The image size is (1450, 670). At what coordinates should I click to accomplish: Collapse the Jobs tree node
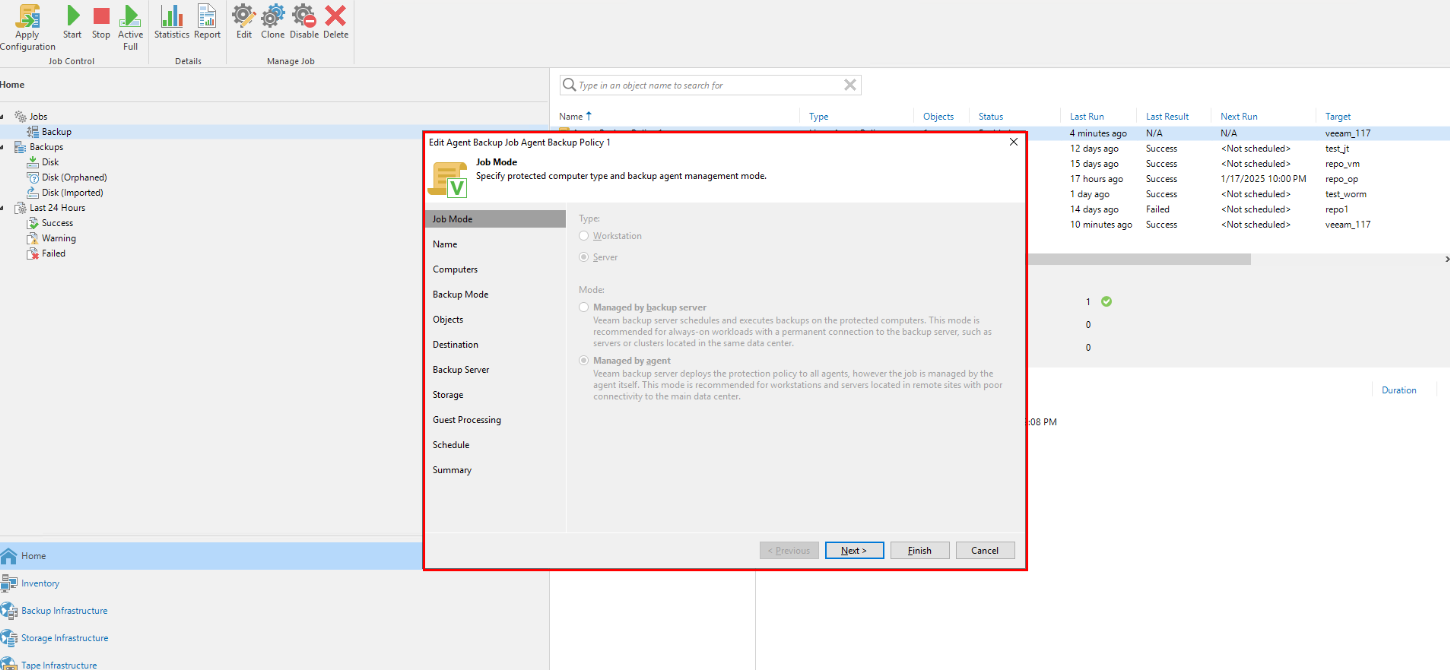(3, 117)
